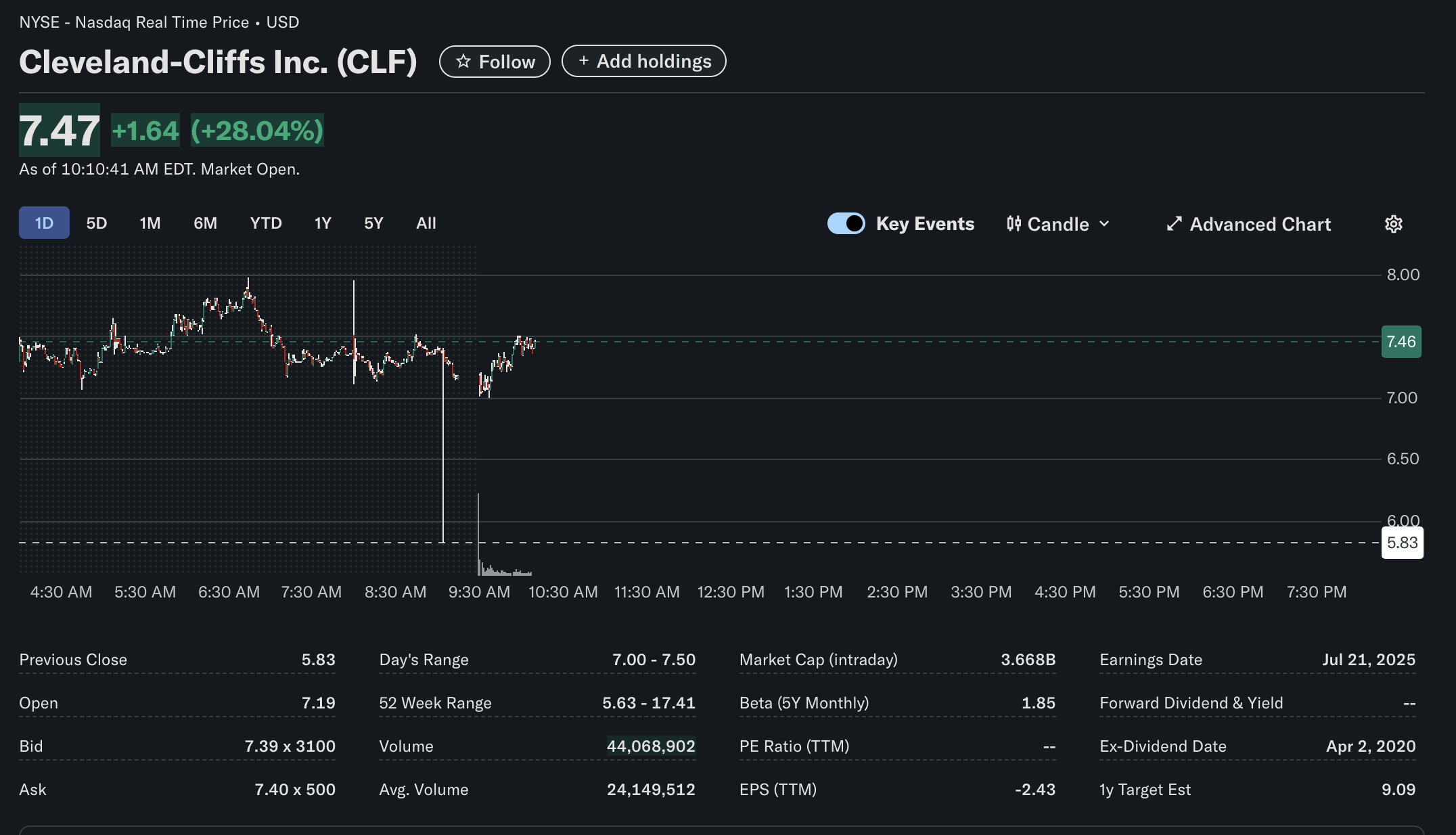Click the plus icon in Add holdings

click(x=584, y=61)
